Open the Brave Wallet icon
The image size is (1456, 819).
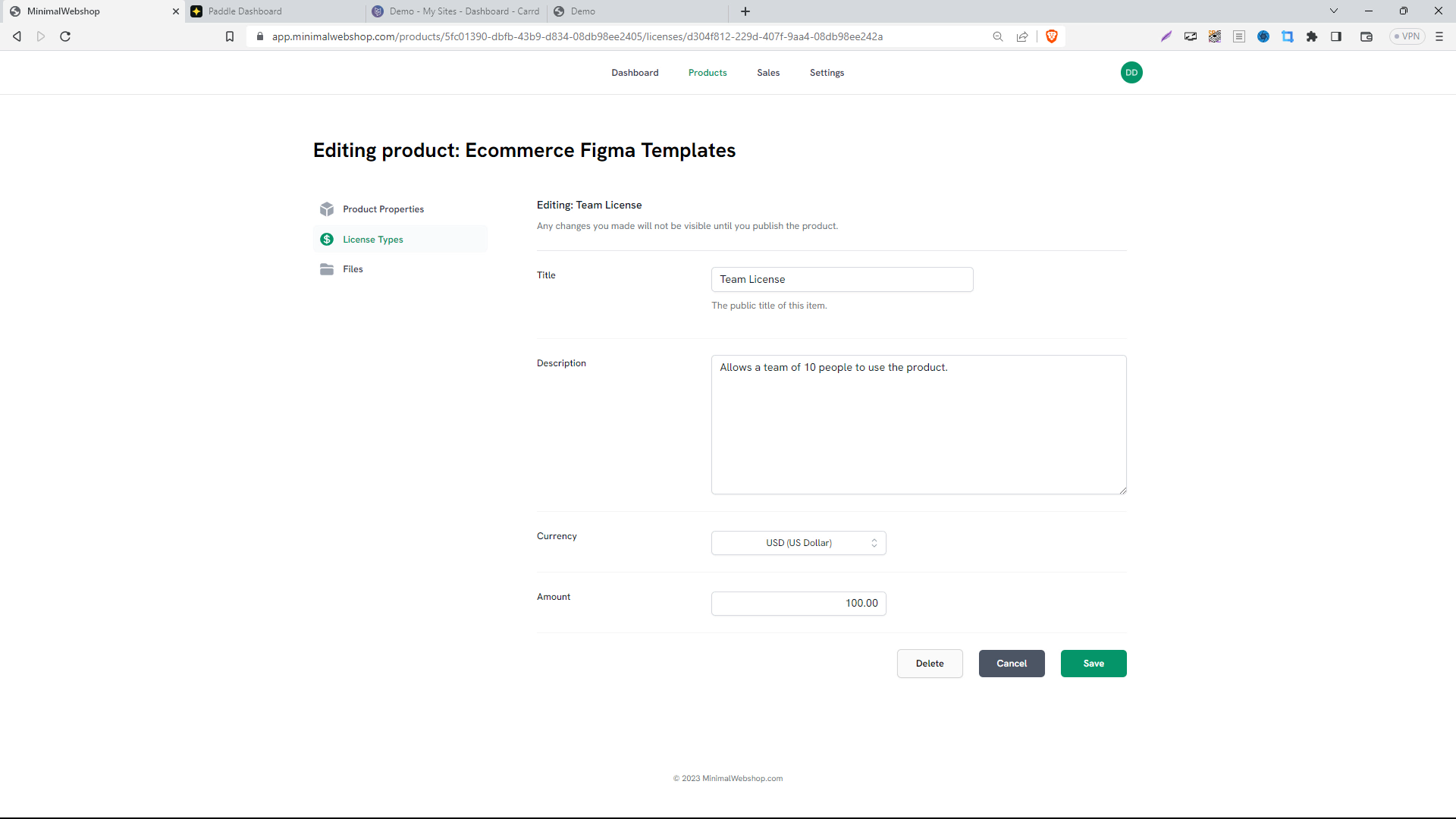click(1367, 36)
